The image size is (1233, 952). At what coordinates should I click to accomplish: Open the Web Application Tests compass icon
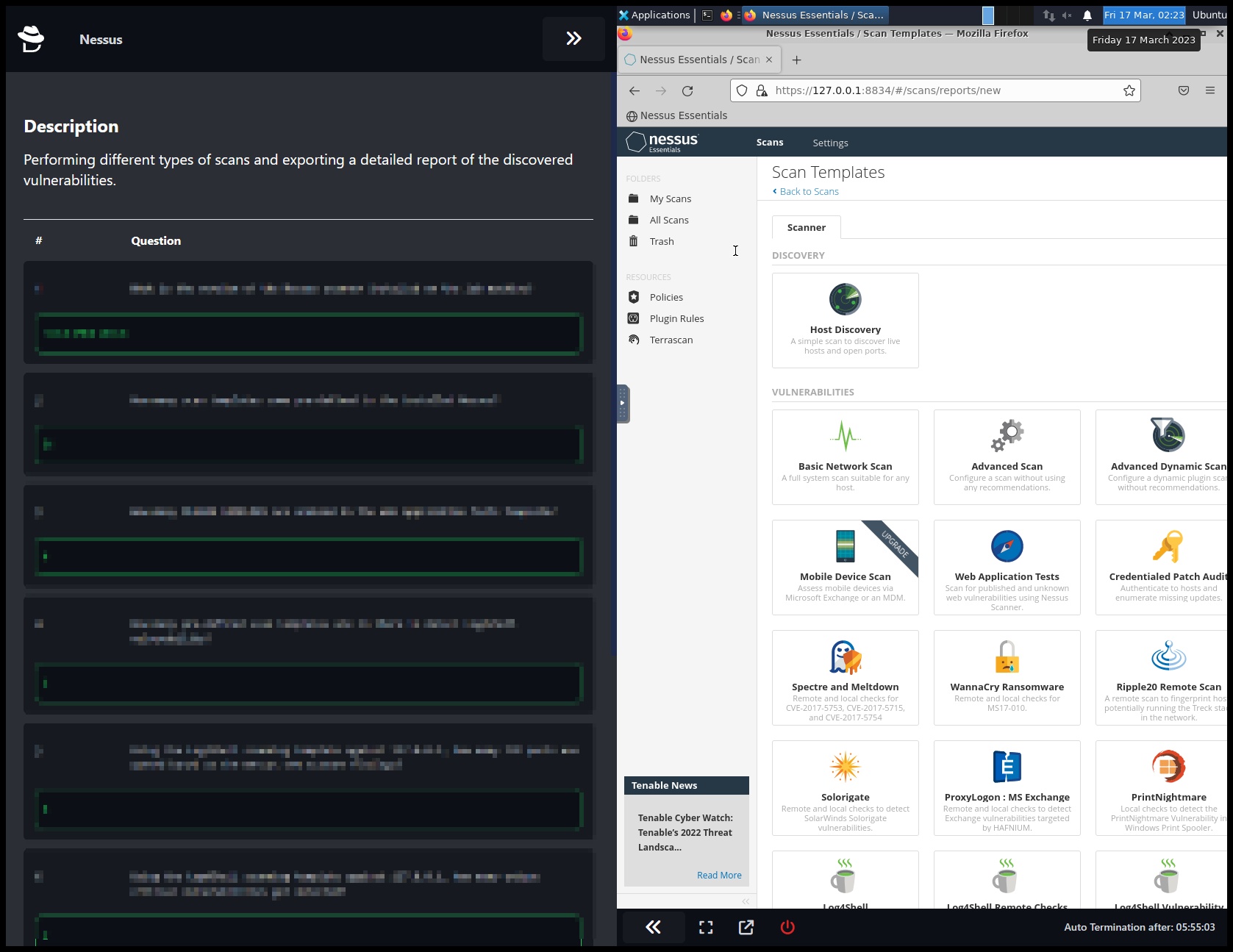coord(1007,546)
